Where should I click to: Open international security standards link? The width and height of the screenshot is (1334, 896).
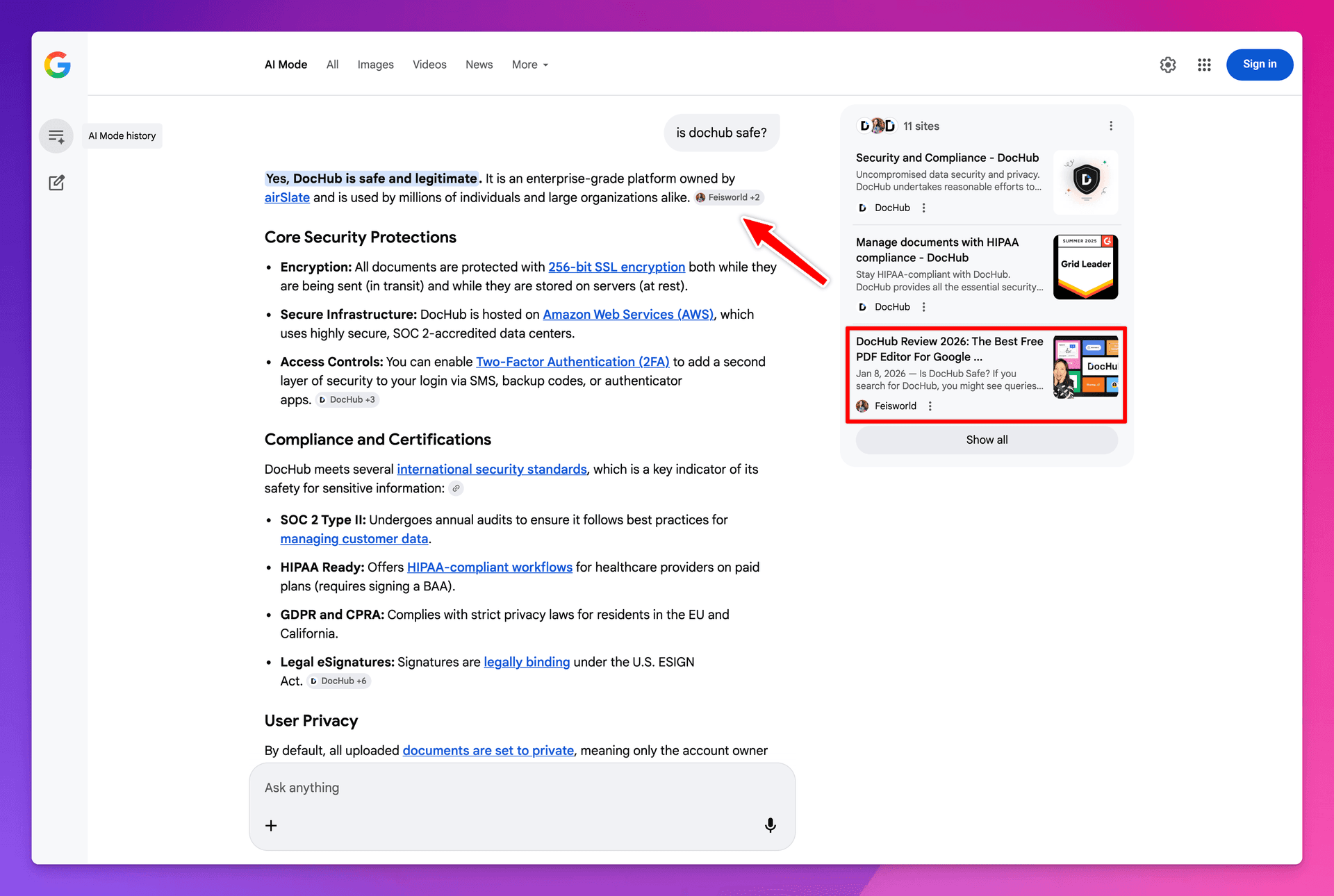point(492,469)
